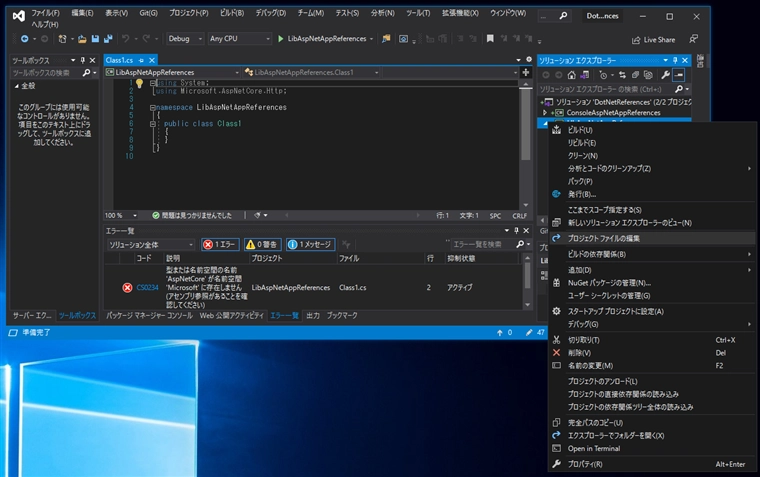Click the save file icon
This screenshot has height=477, width=760.
tap(95, 39)
